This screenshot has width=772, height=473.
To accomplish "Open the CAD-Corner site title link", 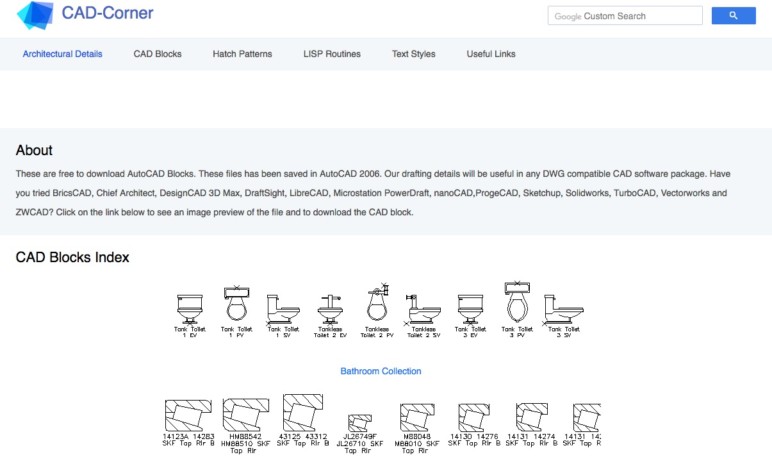I will tap(107, 13).
